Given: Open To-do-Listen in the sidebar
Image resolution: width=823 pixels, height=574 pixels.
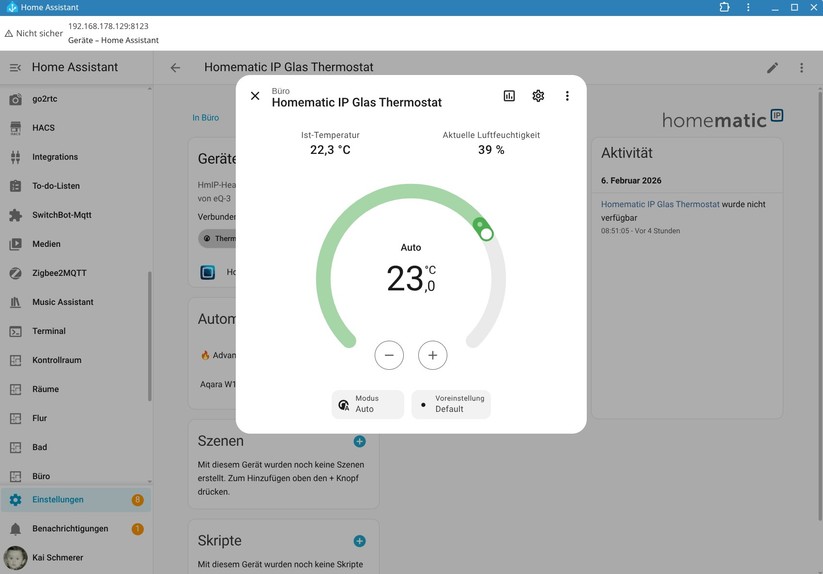Looking at the screenshot, I should 76,186.
